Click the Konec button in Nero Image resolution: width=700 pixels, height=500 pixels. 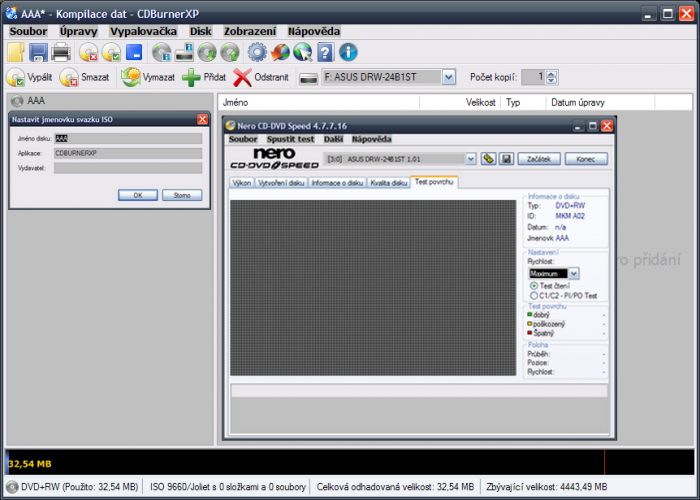pyautogui.click(x=586, y=158)
